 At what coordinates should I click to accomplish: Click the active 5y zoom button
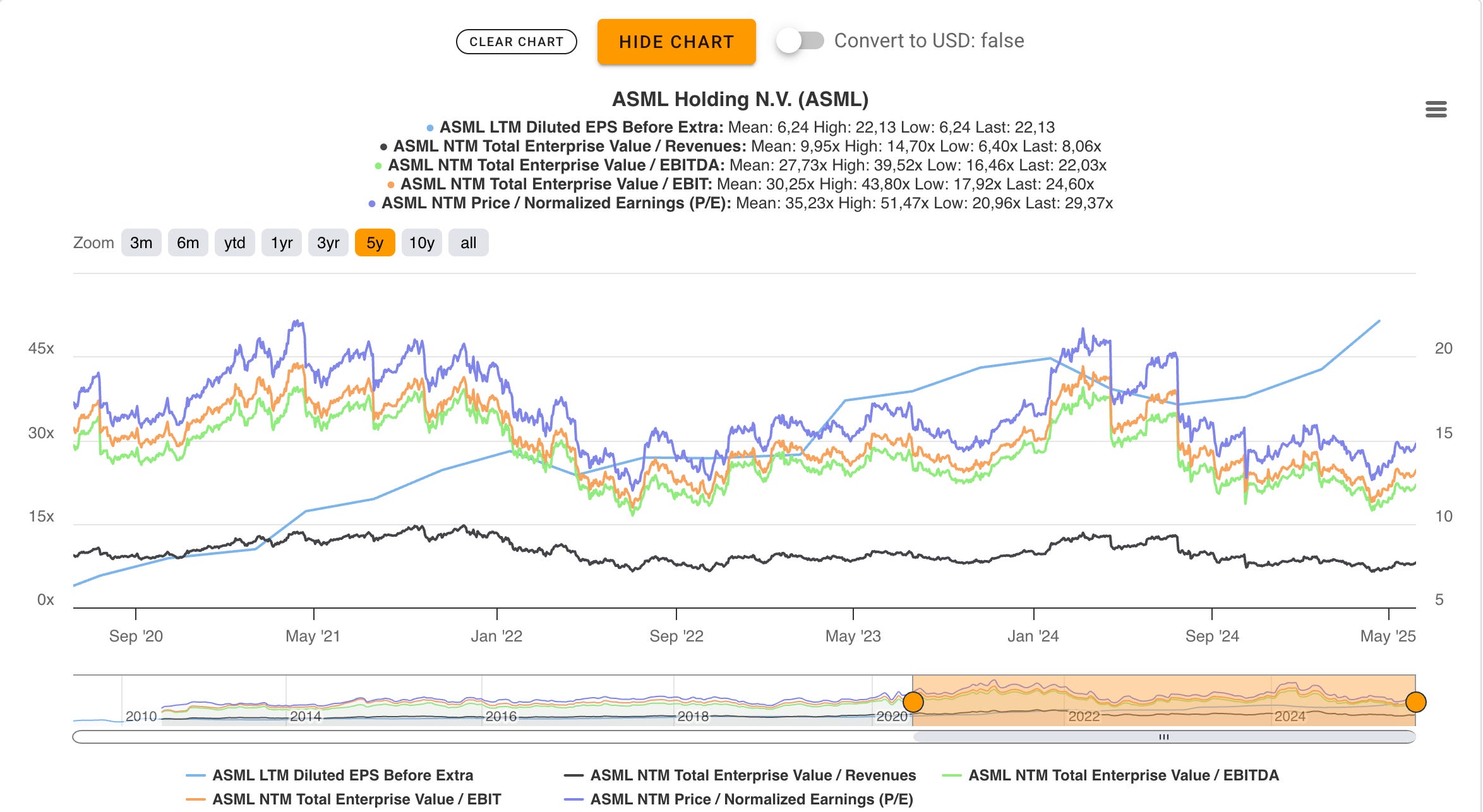pos(375,243)
